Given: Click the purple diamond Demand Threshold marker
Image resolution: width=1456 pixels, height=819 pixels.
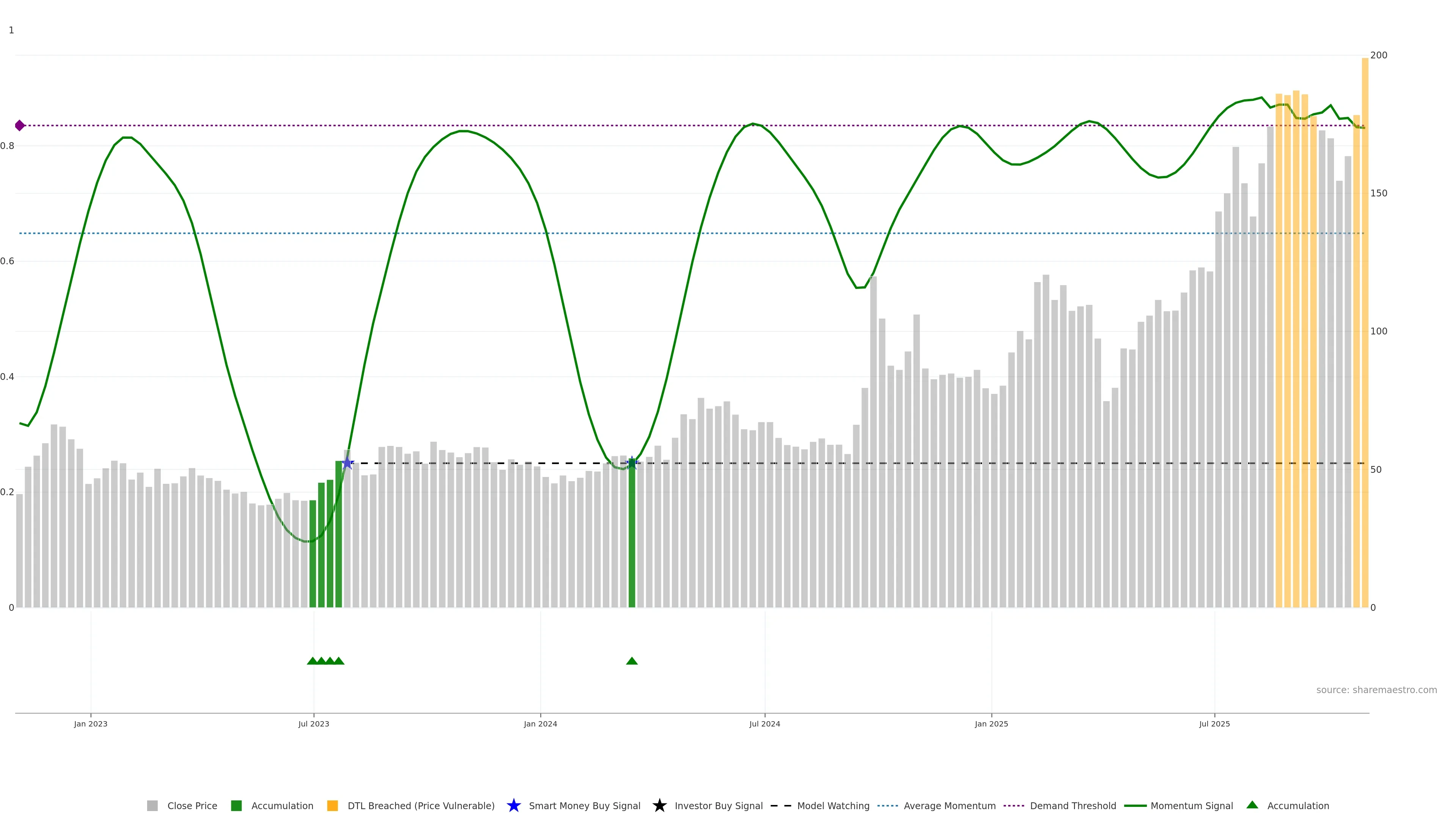Looking at the screenshot, I should (20, 126).
